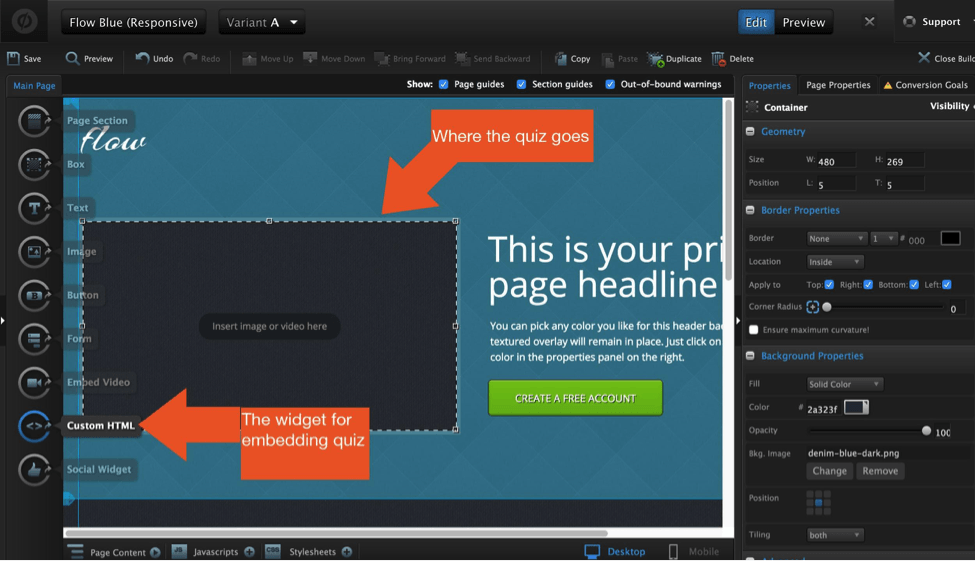The height and width of the screenshot is (561, 975).
Task: Click the Social Widget icon
Action: click(34, 470)
